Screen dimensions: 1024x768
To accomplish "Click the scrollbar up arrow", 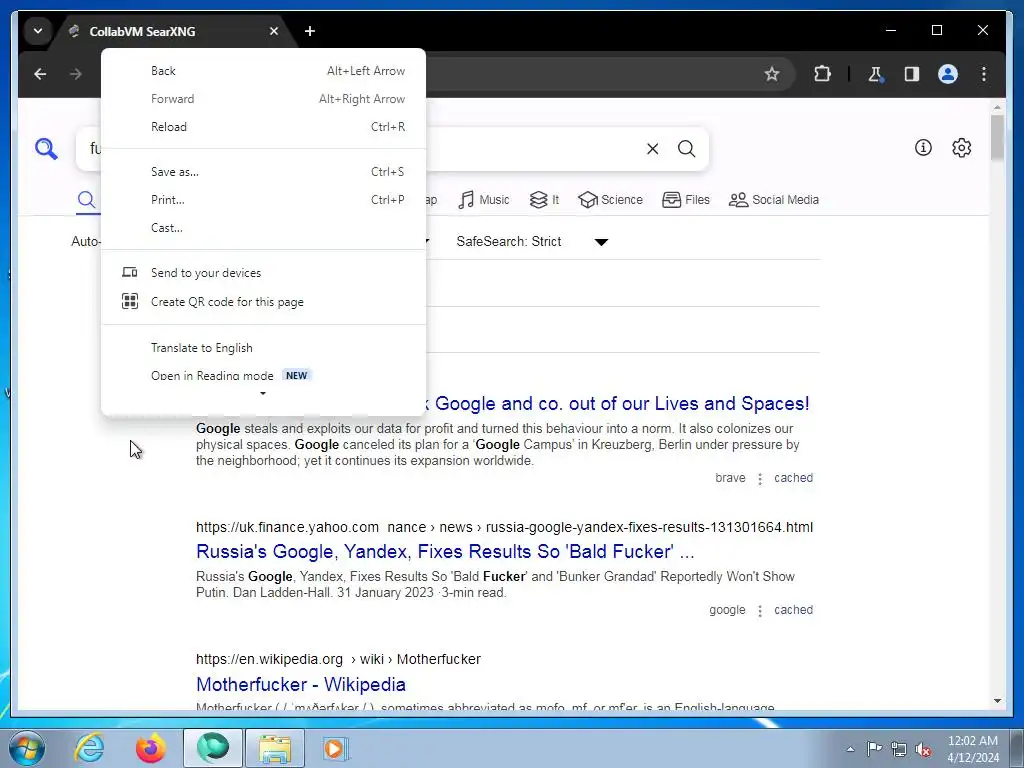I will (997, 106).
